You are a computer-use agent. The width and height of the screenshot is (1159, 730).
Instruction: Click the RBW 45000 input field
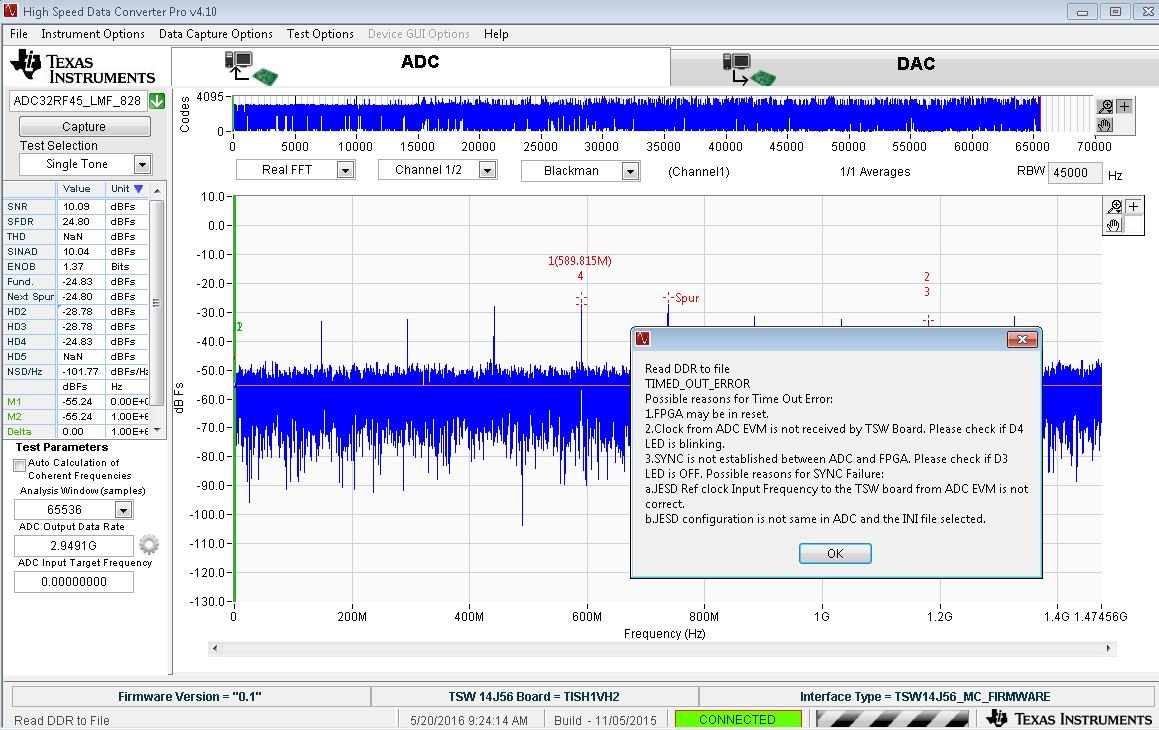pos(1075,173)
